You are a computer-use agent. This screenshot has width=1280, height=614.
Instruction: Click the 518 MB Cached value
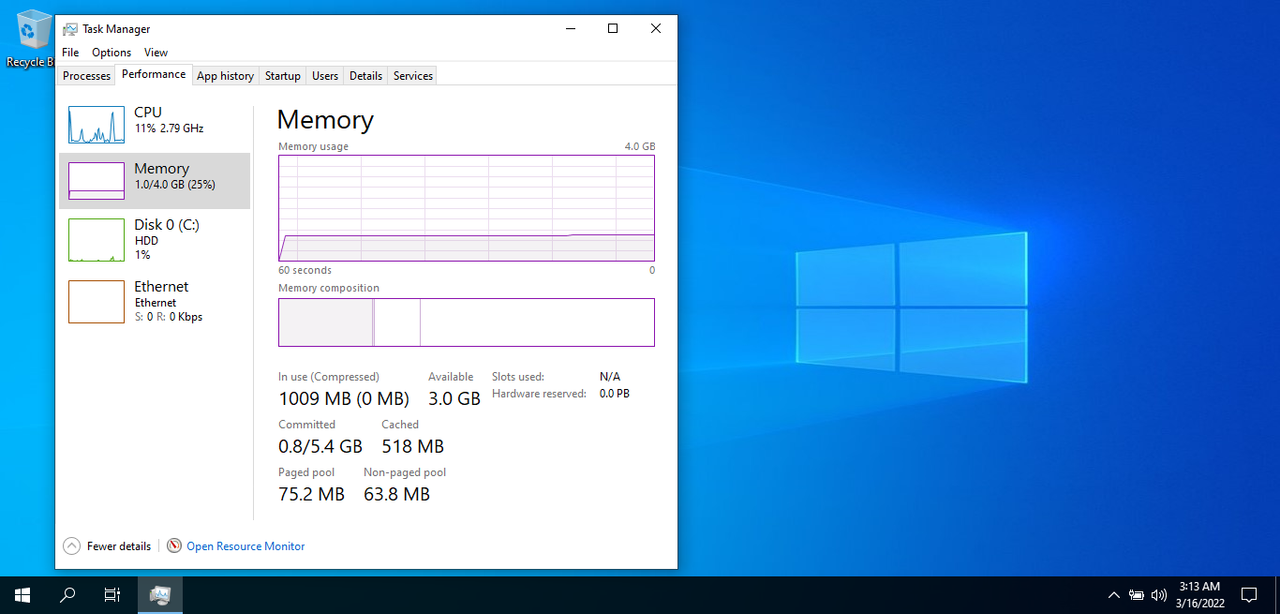pyautogui.click(x=412, y=446)
